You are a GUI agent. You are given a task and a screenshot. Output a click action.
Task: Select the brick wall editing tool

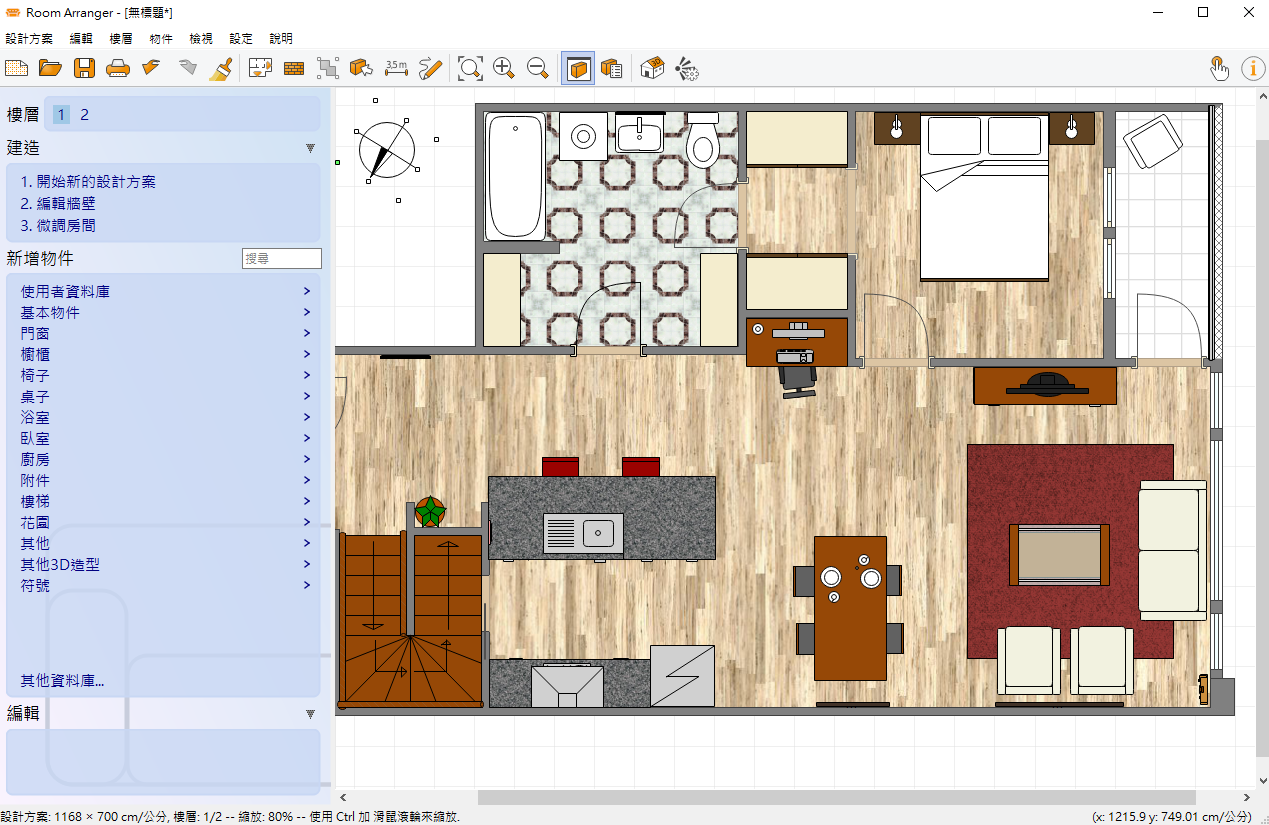click(x=294, y=68)
